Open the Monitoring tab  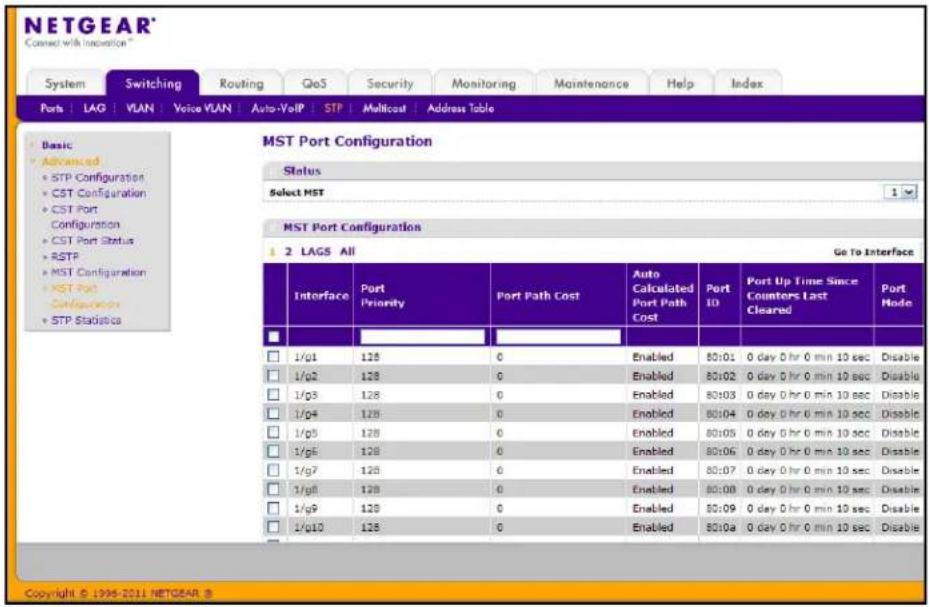click(483, 83)
